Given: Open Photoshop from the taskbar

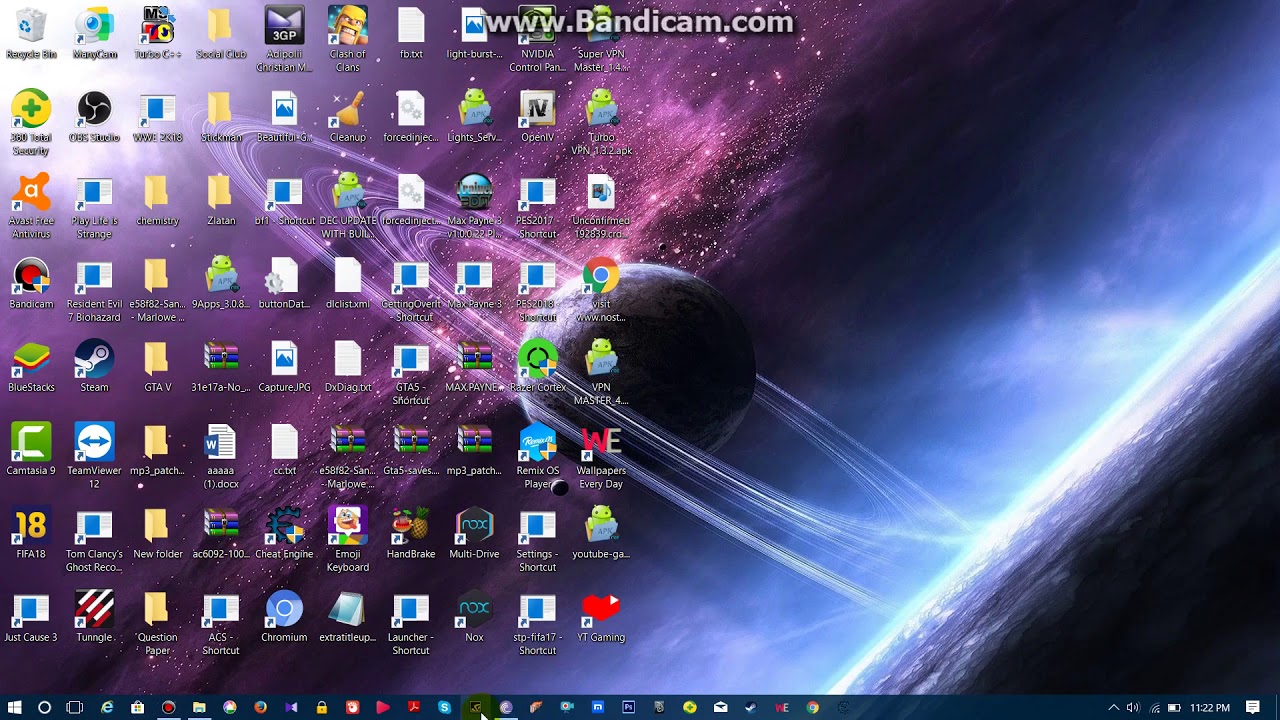Looking at the screenshot, I should (628, 707).
